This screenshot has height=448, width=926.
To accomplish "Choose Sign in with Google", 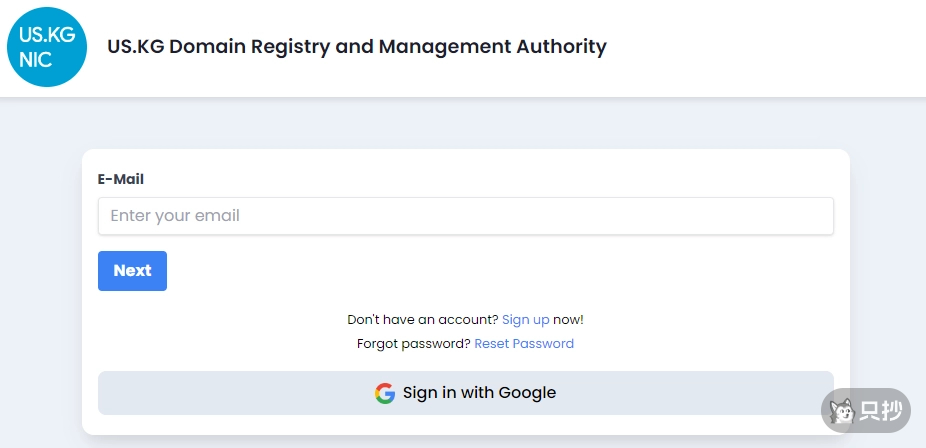I will [465, 393].
